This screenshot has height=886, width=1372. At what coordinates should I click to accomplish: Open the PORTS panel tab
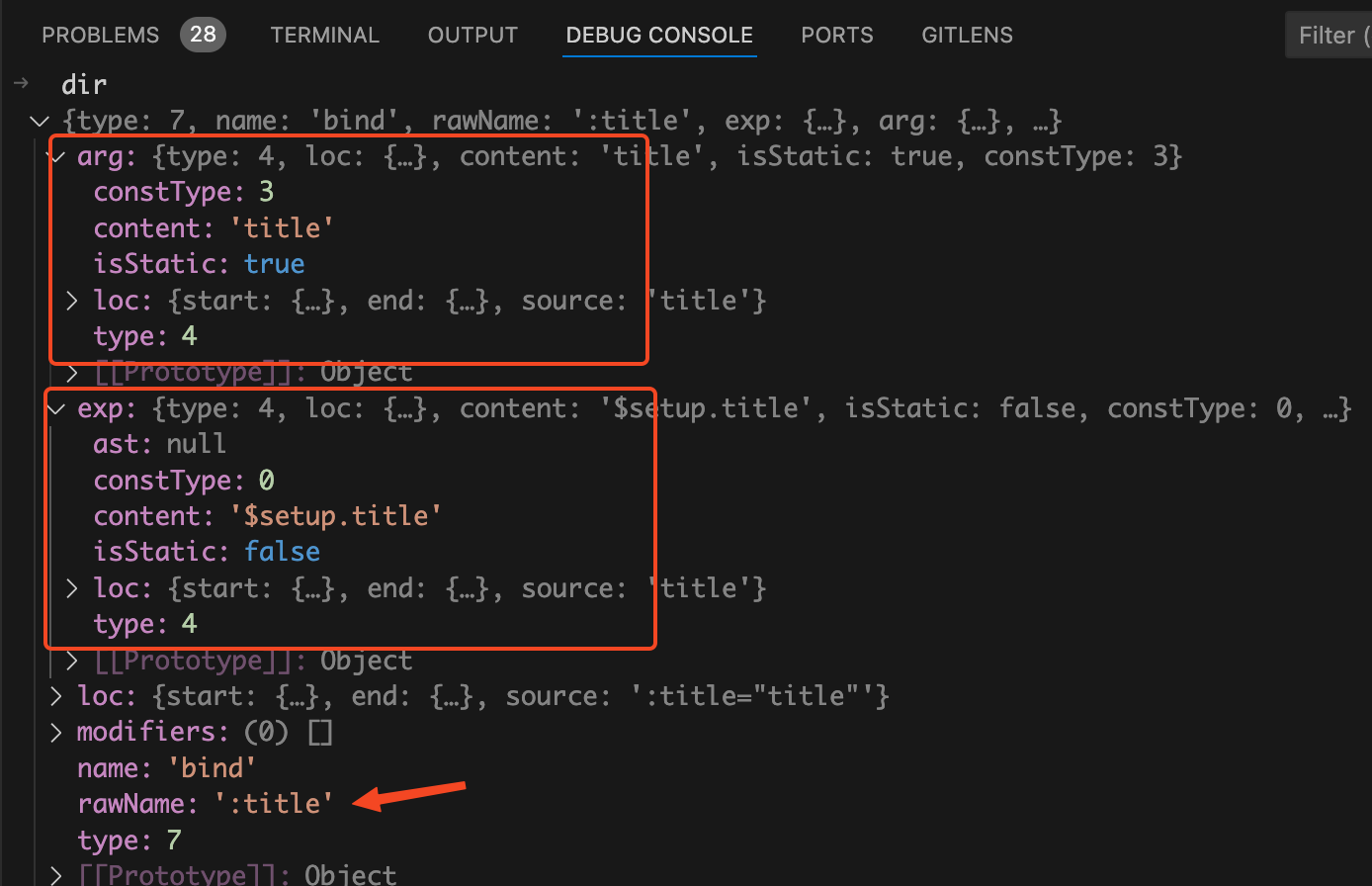(836, 36)
